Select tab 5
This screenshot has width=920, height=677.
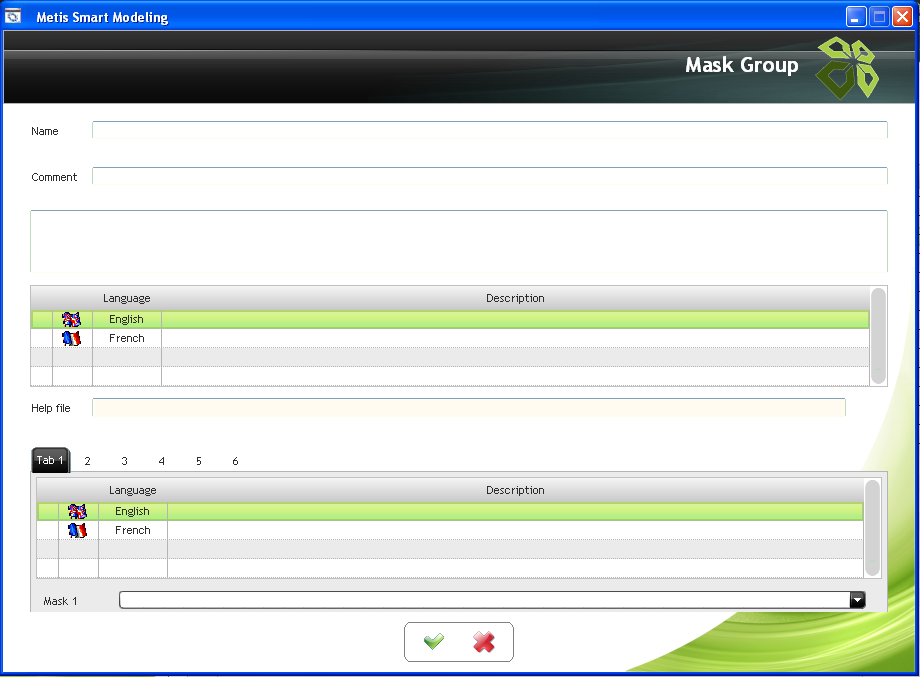click(198, 461)
